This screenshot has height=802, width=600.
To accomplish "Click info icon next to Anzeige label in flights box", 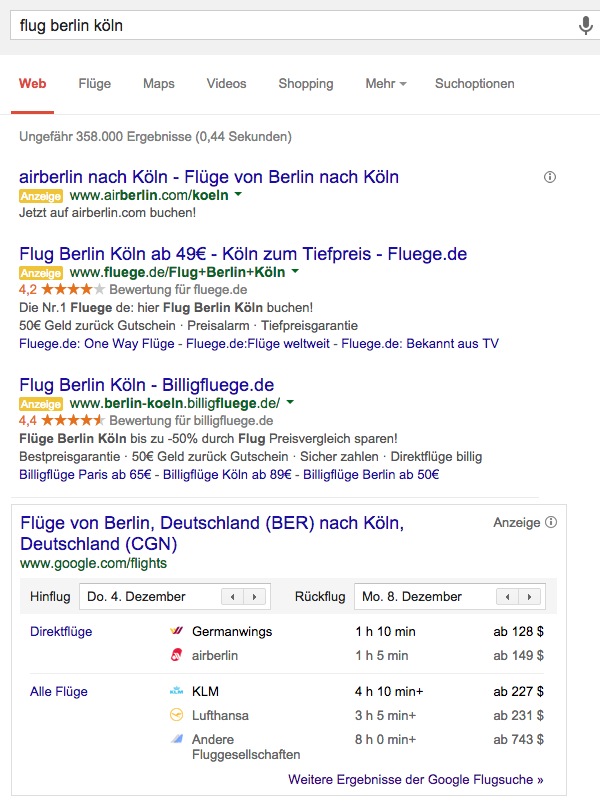I will click(x=551, y=522).
